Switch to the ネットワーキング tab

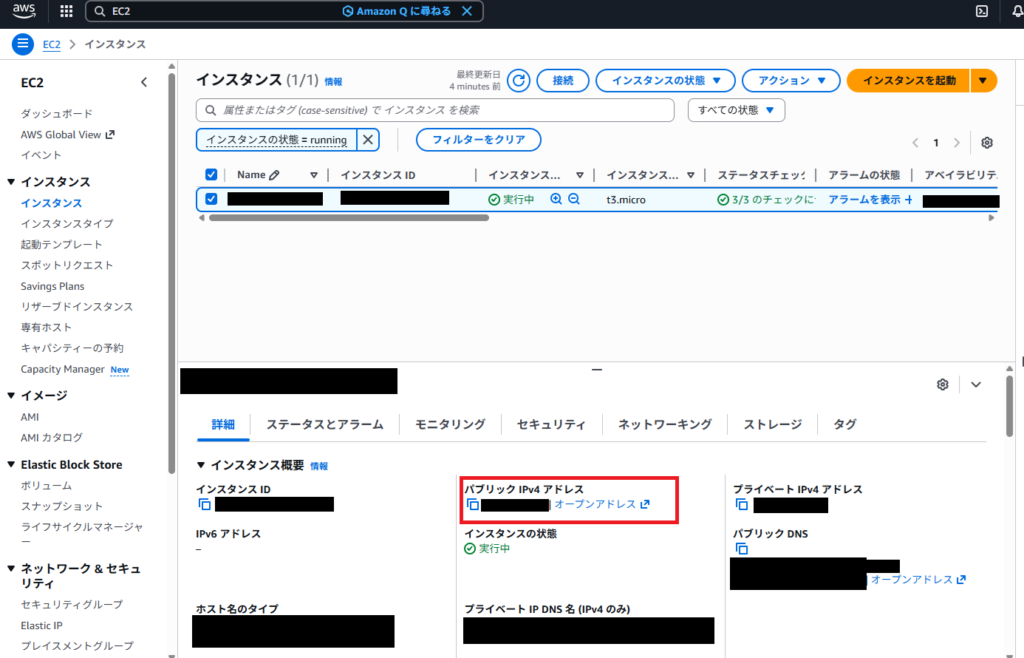(664, 424)
